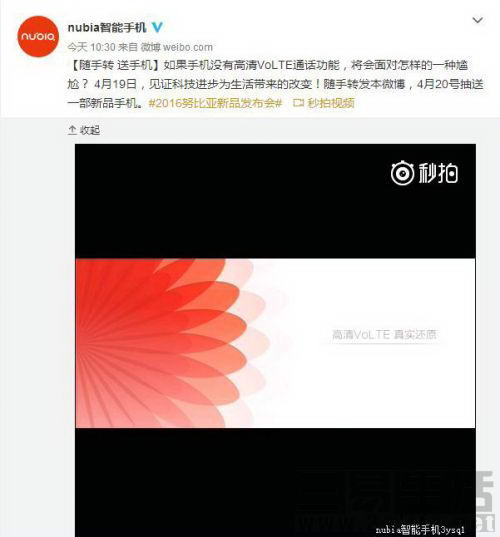Follow the 微博 weibo.com source link
500x537 pixels.
click(177, 47)
